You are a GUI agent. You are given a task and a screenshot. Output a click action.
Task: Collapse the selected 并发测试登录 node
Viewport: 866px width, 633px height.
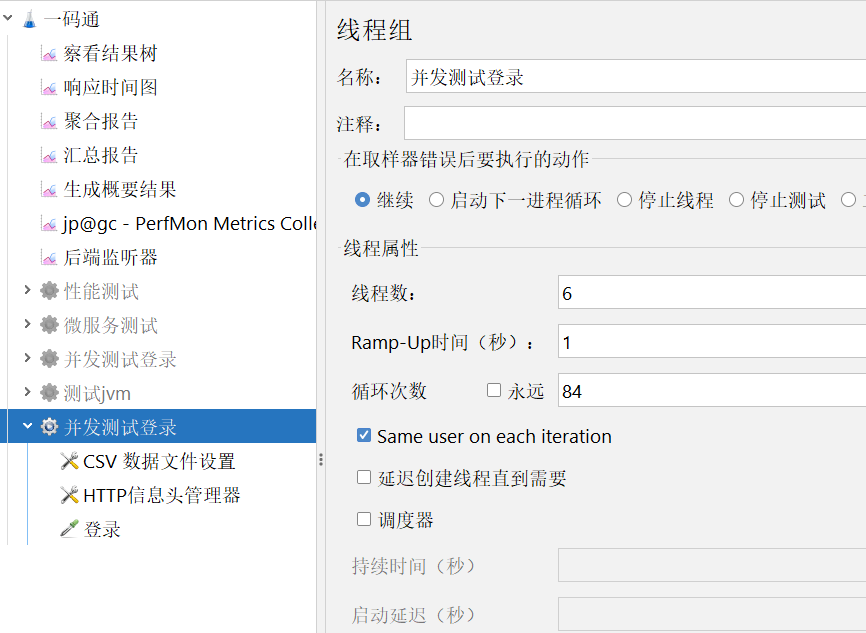click(27, 428)
